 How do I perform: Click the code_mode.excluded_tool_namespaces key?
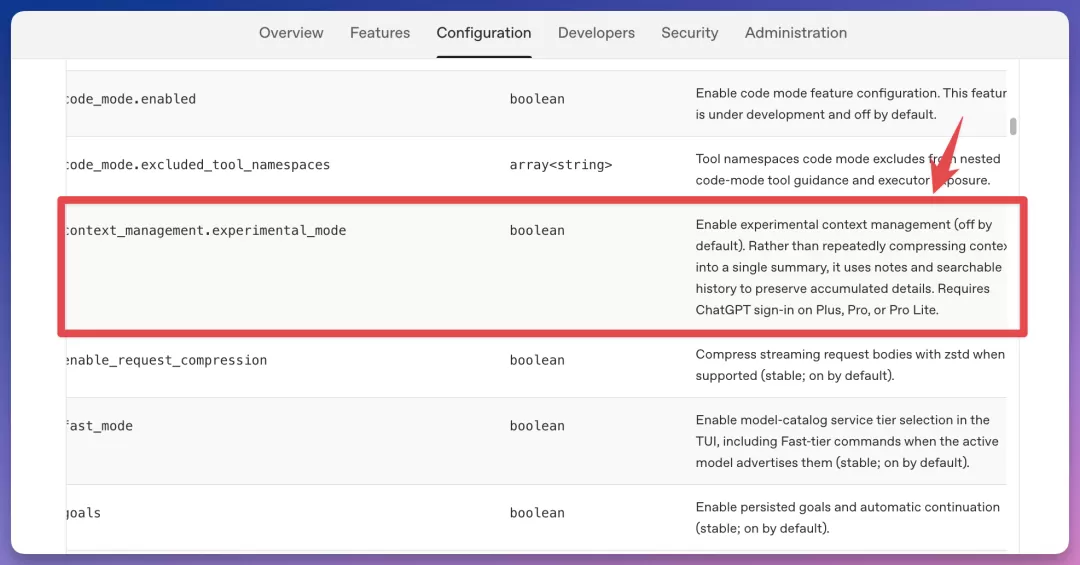click(198, 165)
